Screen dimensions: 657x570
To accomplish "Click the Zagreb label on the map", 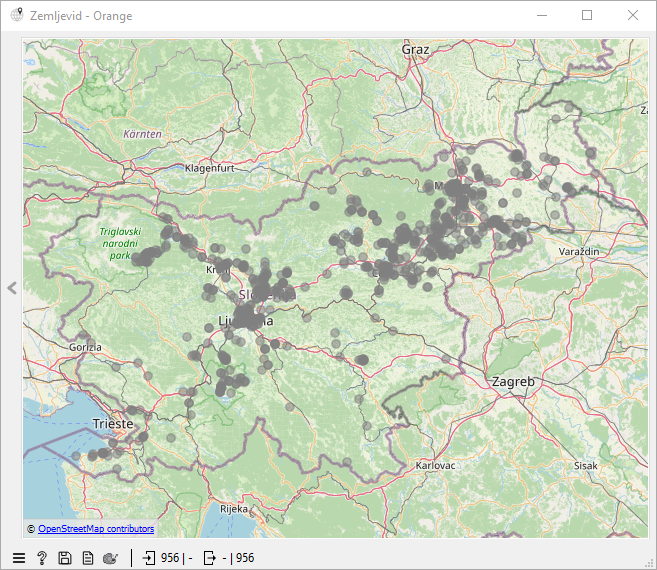I will point(513,382).
